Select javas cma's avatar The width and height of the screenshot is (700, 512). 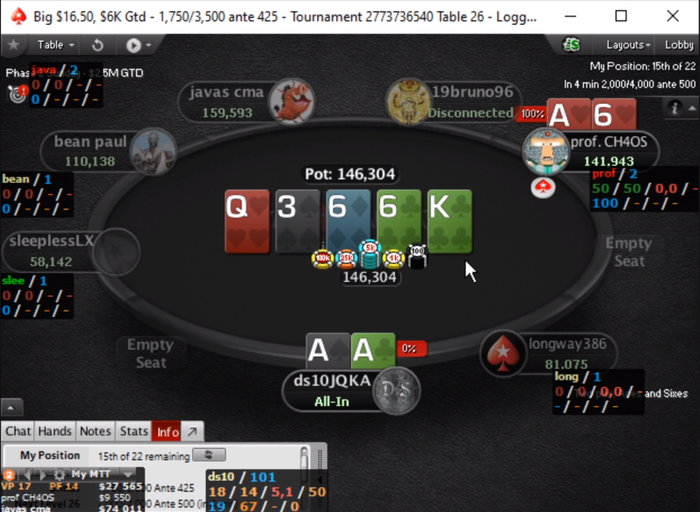click(292, 100)
